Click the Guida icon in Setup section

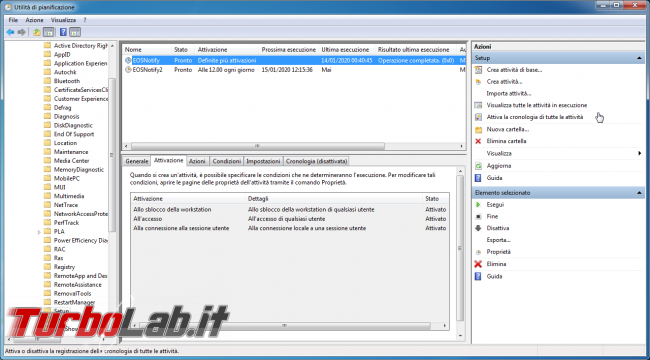tap(478, 178)
